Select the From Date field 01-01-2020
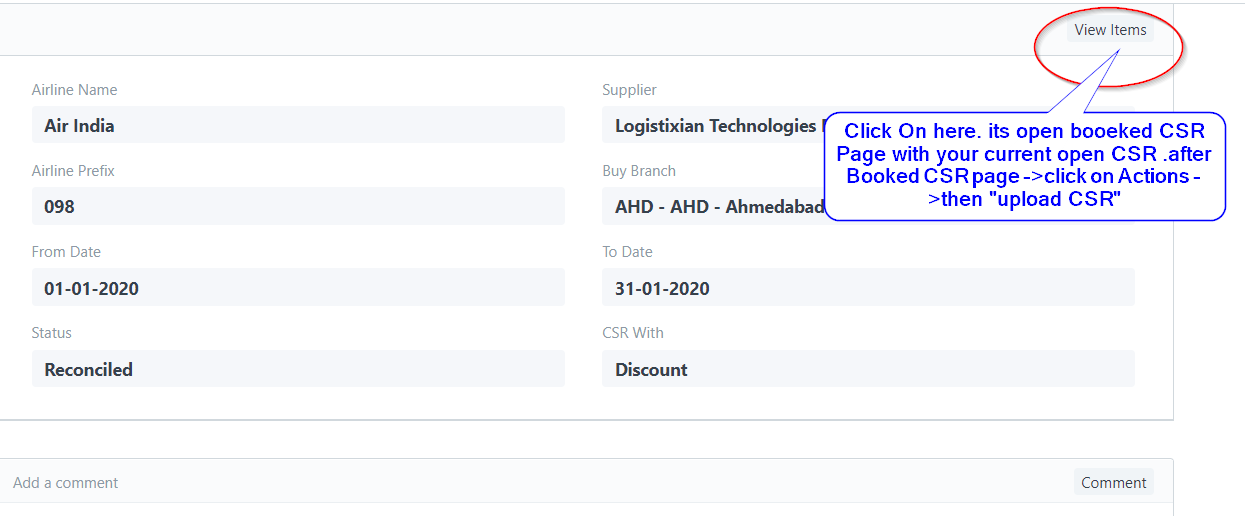The height and width of the screenshot is (516, 1245). pos(298,287)
